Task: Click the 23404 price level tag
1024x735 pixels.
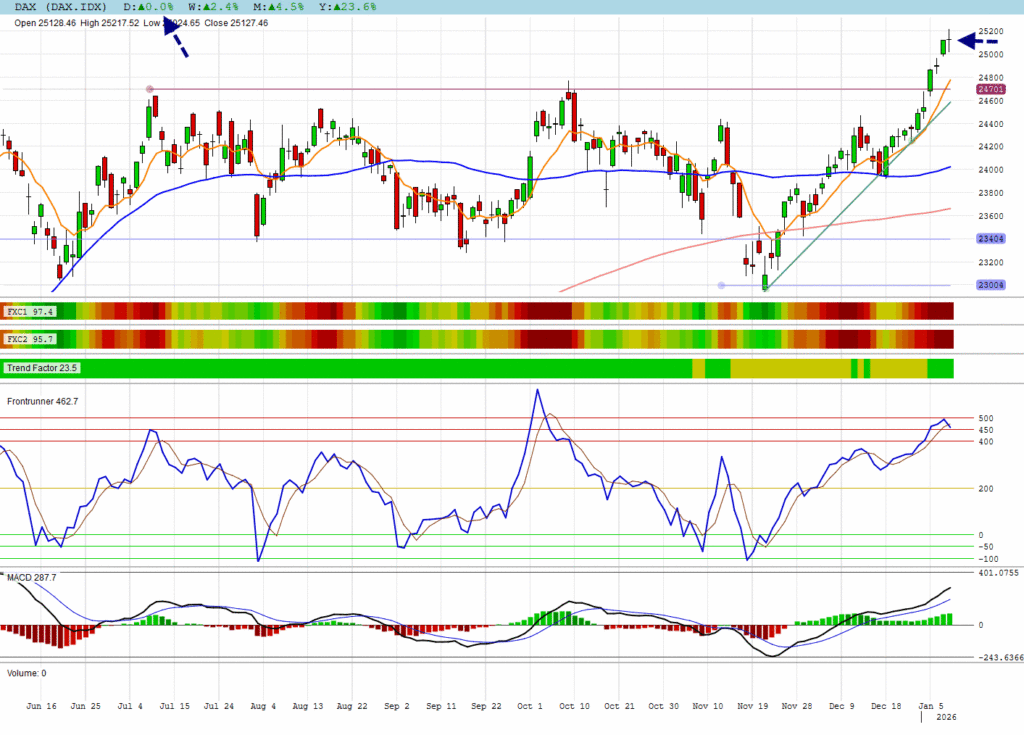Action: [x=992, y=238]
